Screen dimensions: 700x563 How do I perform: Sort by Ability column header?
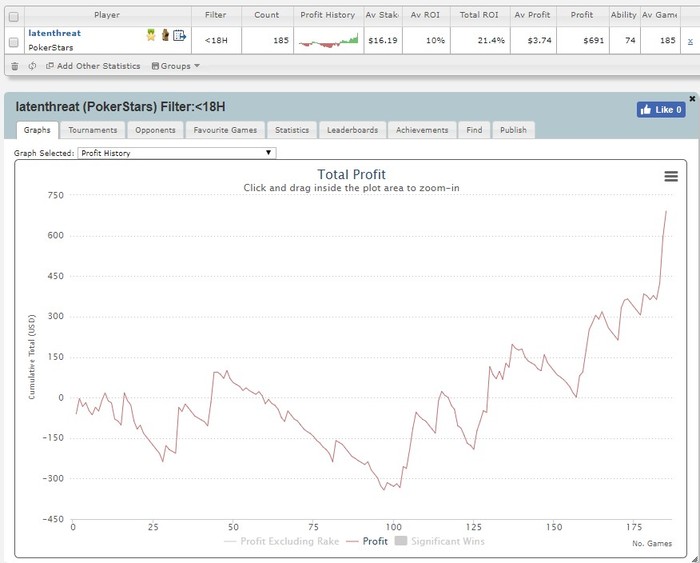click(624, 15)
